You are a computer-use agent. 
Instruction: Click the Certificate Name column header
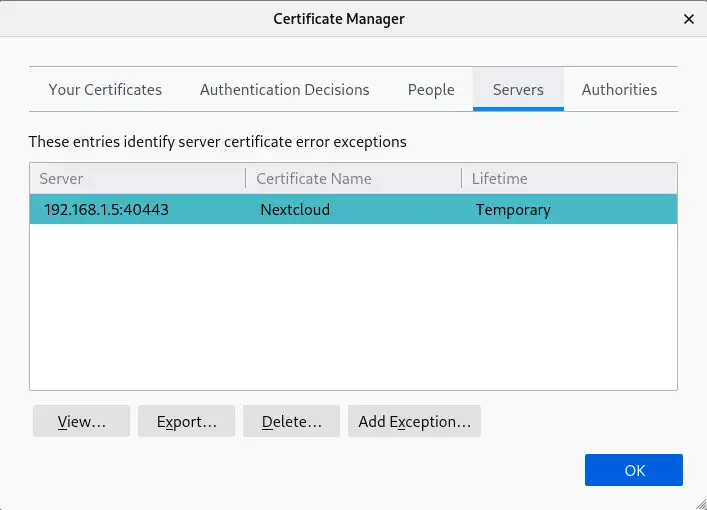tap(352, 179)
